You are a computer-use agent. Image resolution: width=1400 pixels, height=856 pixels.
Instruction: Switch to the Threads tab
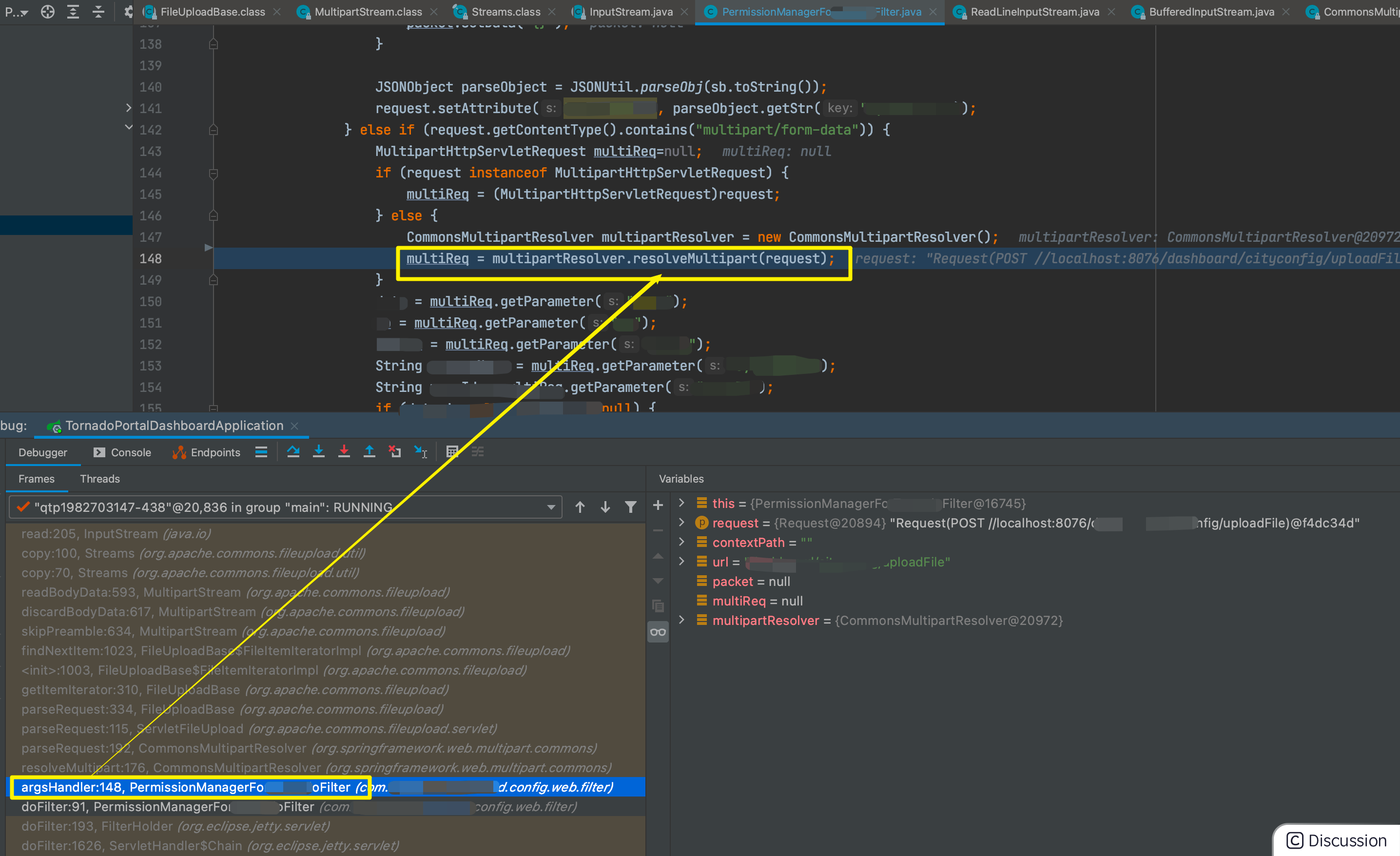(100, 479)
